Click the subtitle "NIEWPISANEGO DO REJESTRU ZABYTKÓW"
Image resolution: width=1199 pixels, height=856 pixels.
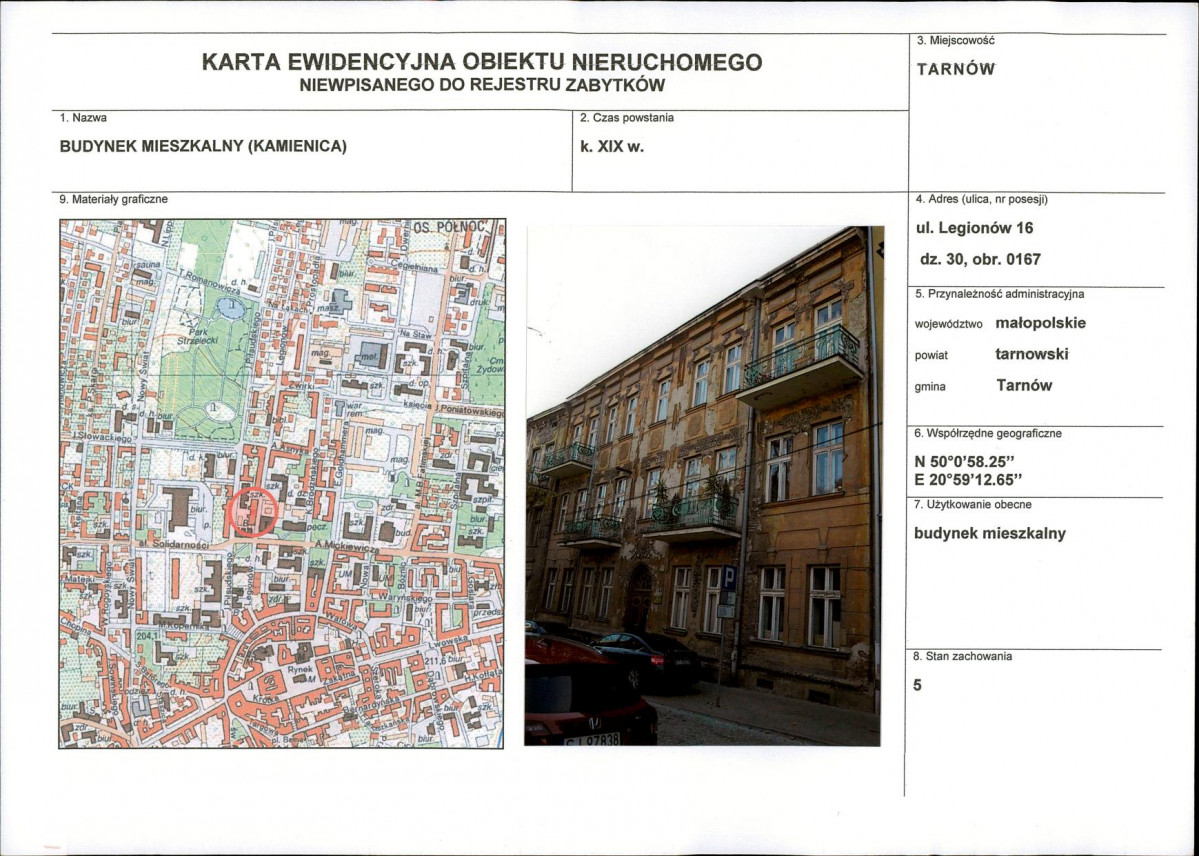[x=482, y=86]
